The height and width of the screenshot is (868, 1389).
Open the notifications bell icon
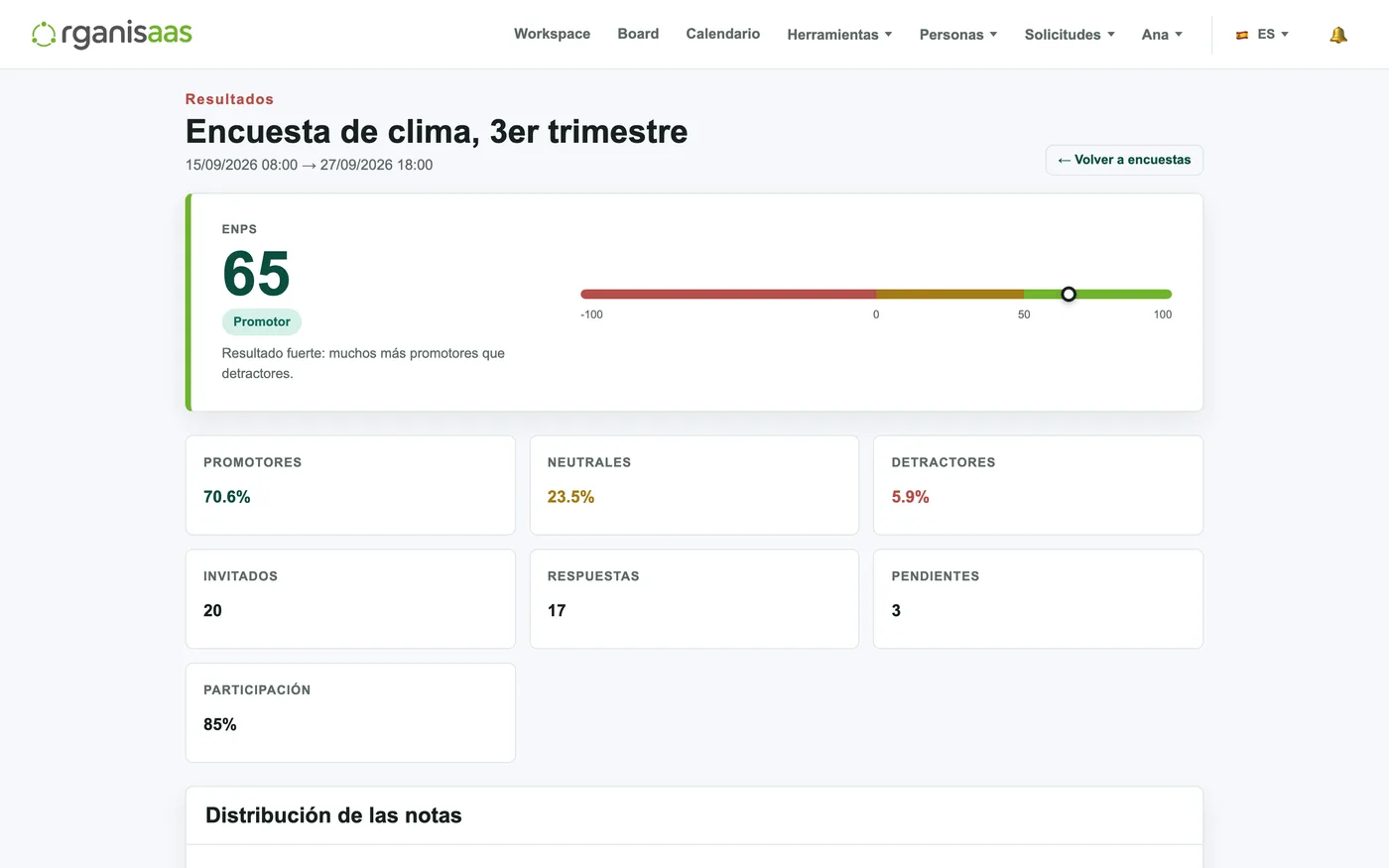[x=1338, y=35]
